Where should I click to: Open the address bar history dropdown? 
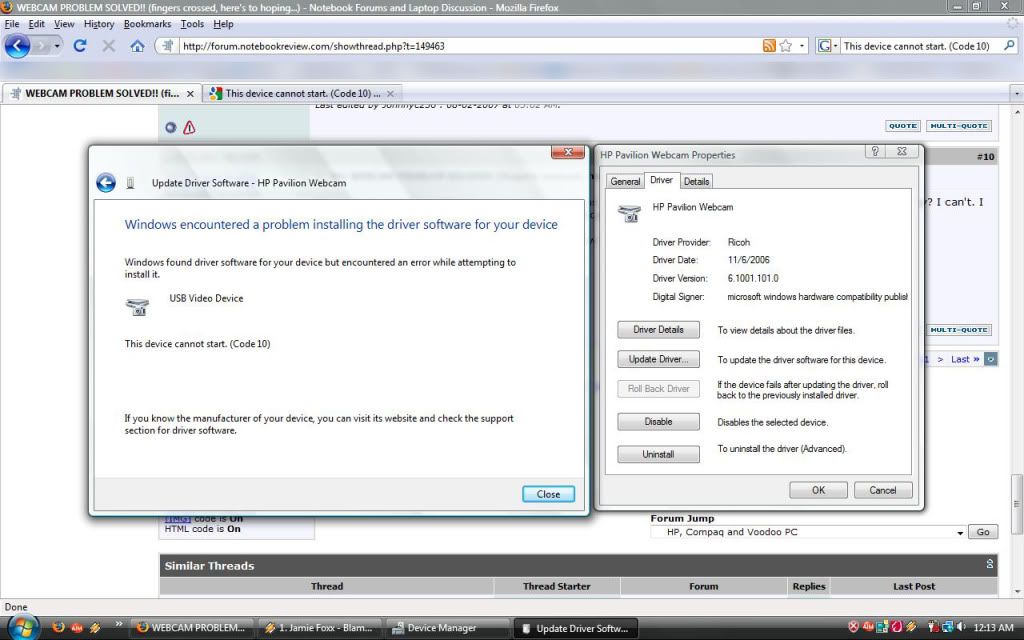(802, 46)
